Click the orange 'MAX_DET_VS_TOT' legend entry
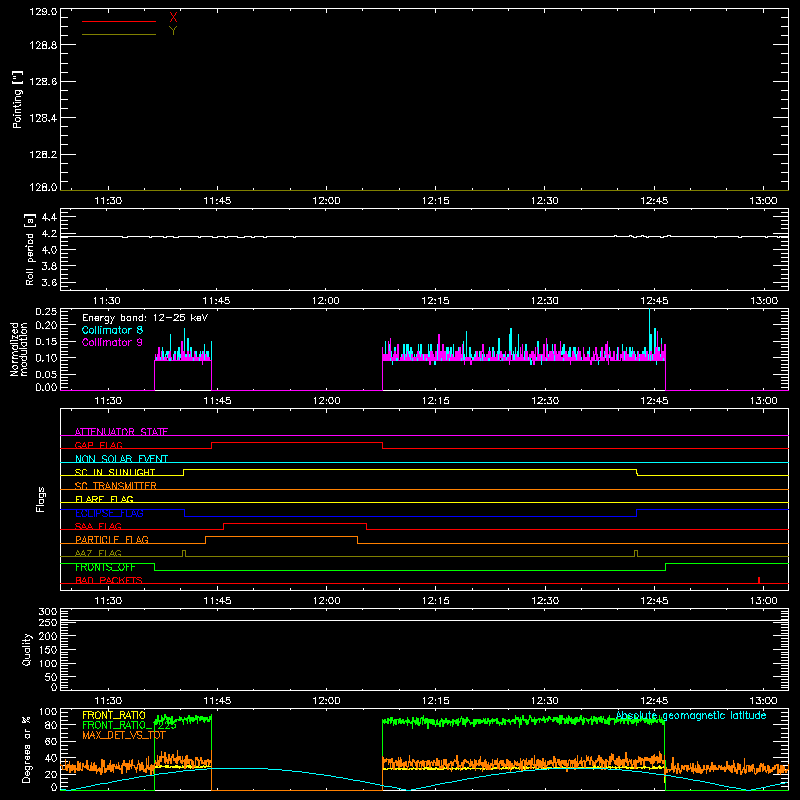This screenshot has height=800, width=800. click(x=123, y=735)
